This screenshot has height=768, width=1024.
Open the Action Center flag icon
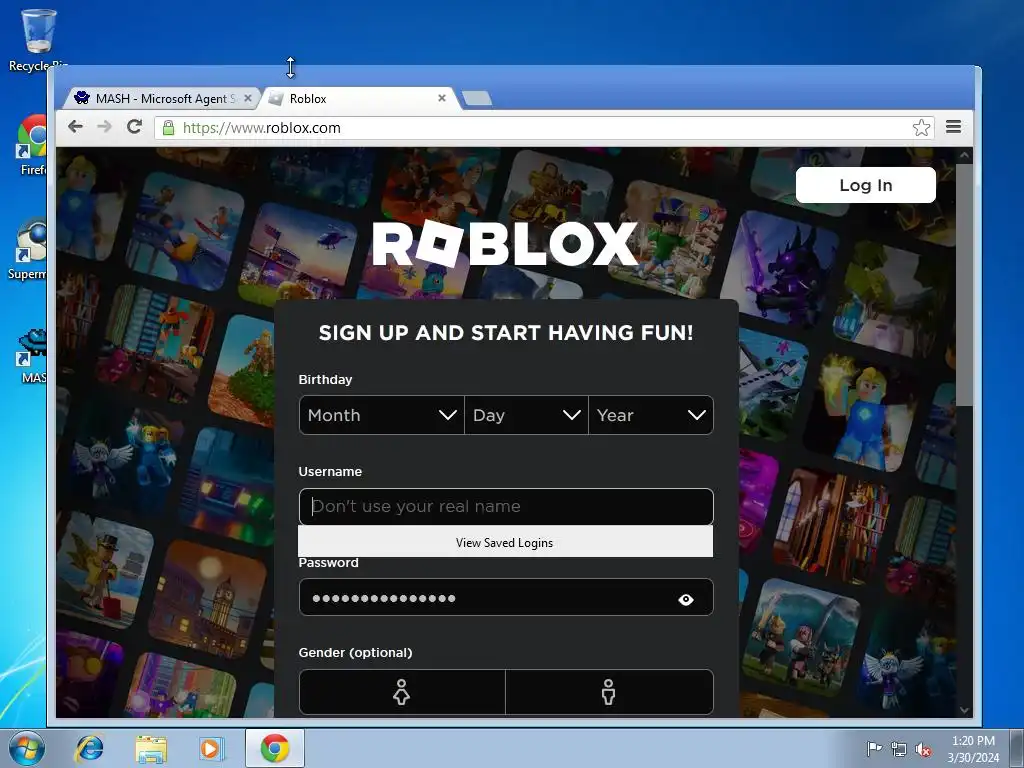point(874,748)
